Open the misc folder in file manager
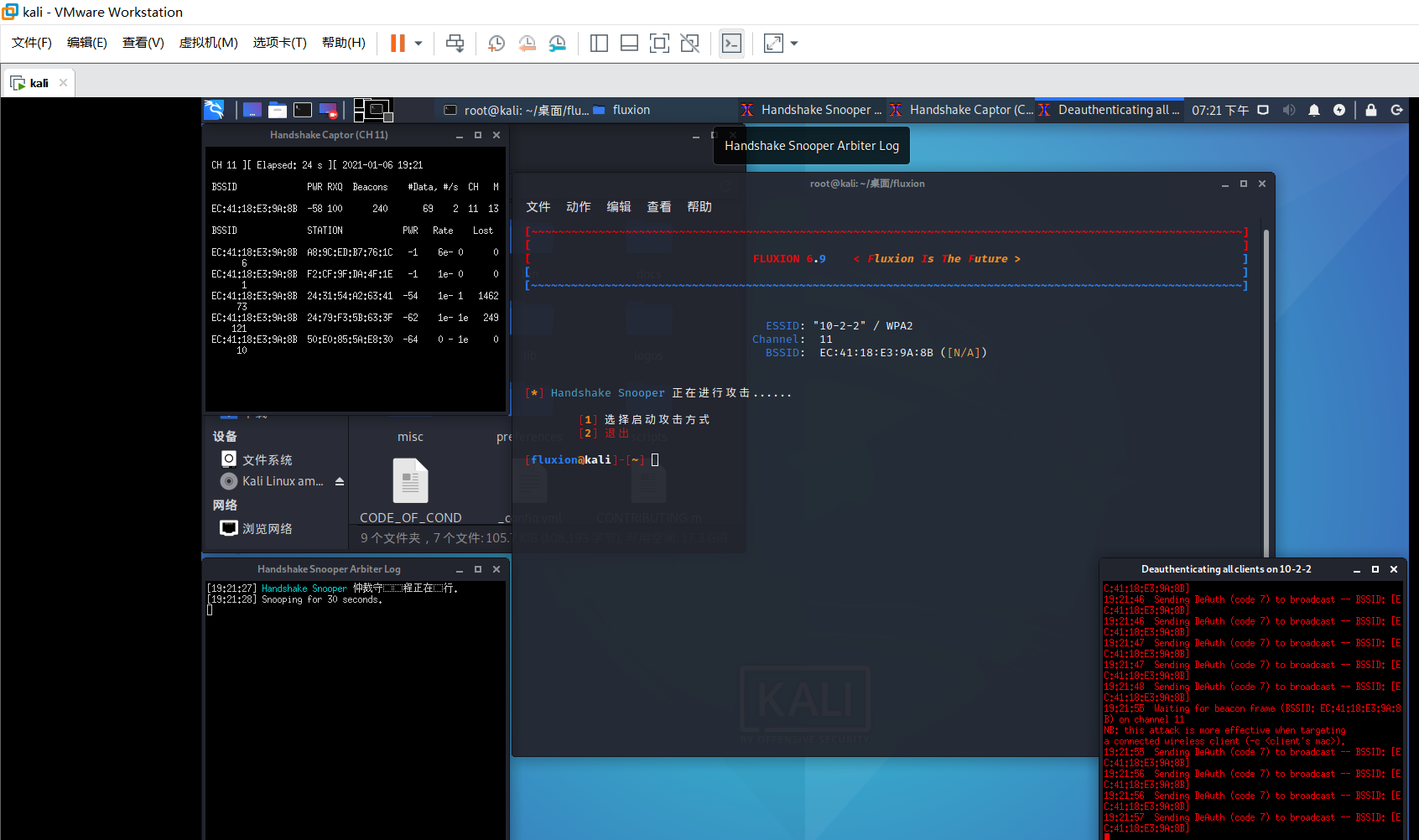 pyautogui.click(x=410, y=437)
